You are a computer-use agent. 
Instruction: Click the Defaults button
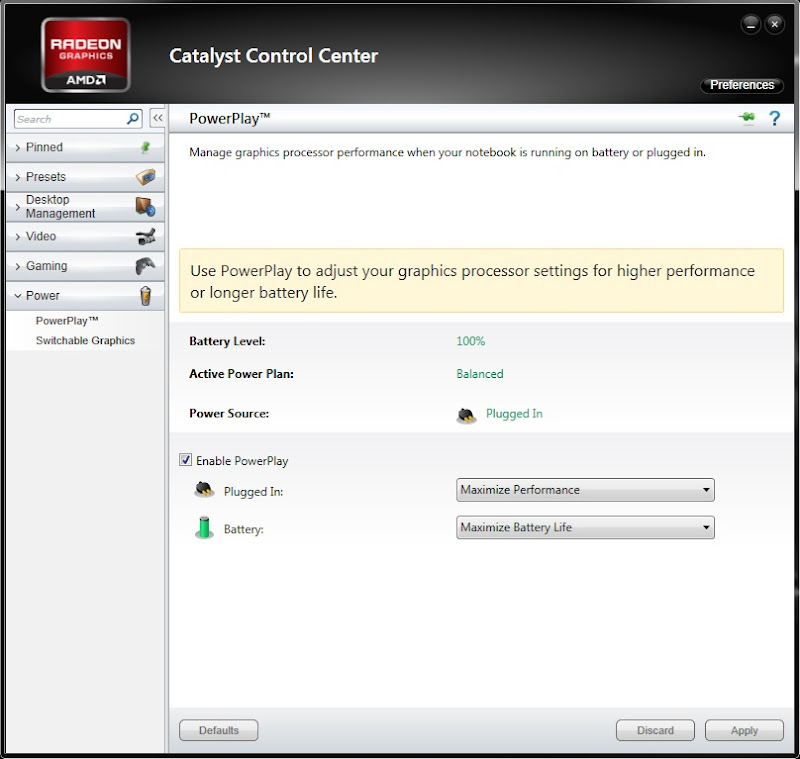coord(218,730)
